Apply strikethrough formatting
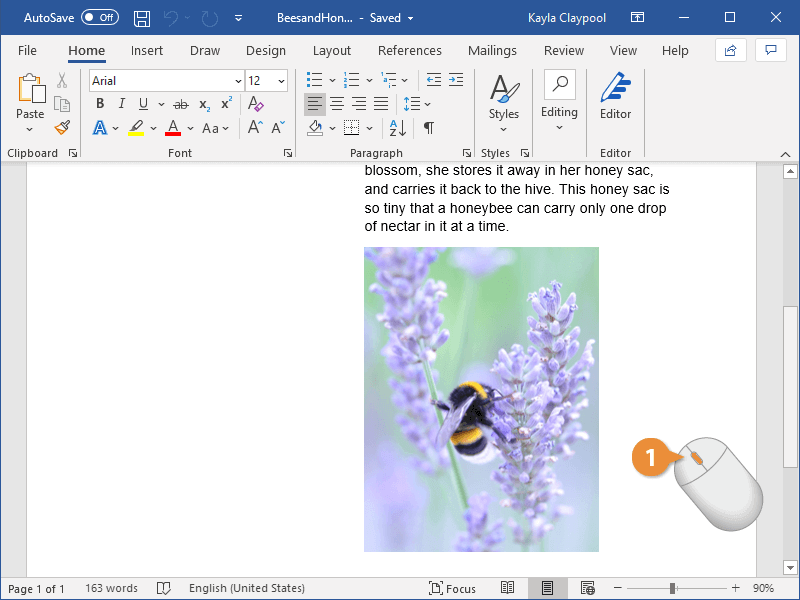The width and height of the screenshot is (800, 600). tap(180, 104)
